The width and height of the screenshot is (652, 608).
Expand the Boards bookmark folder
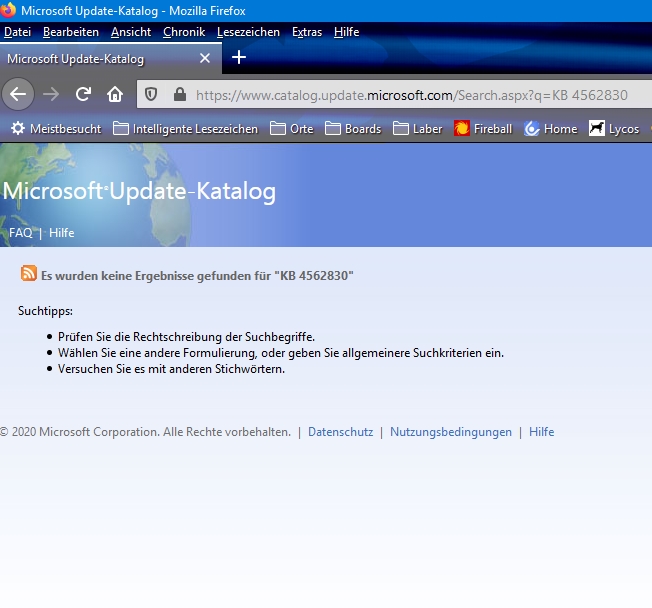pos(353,129)
